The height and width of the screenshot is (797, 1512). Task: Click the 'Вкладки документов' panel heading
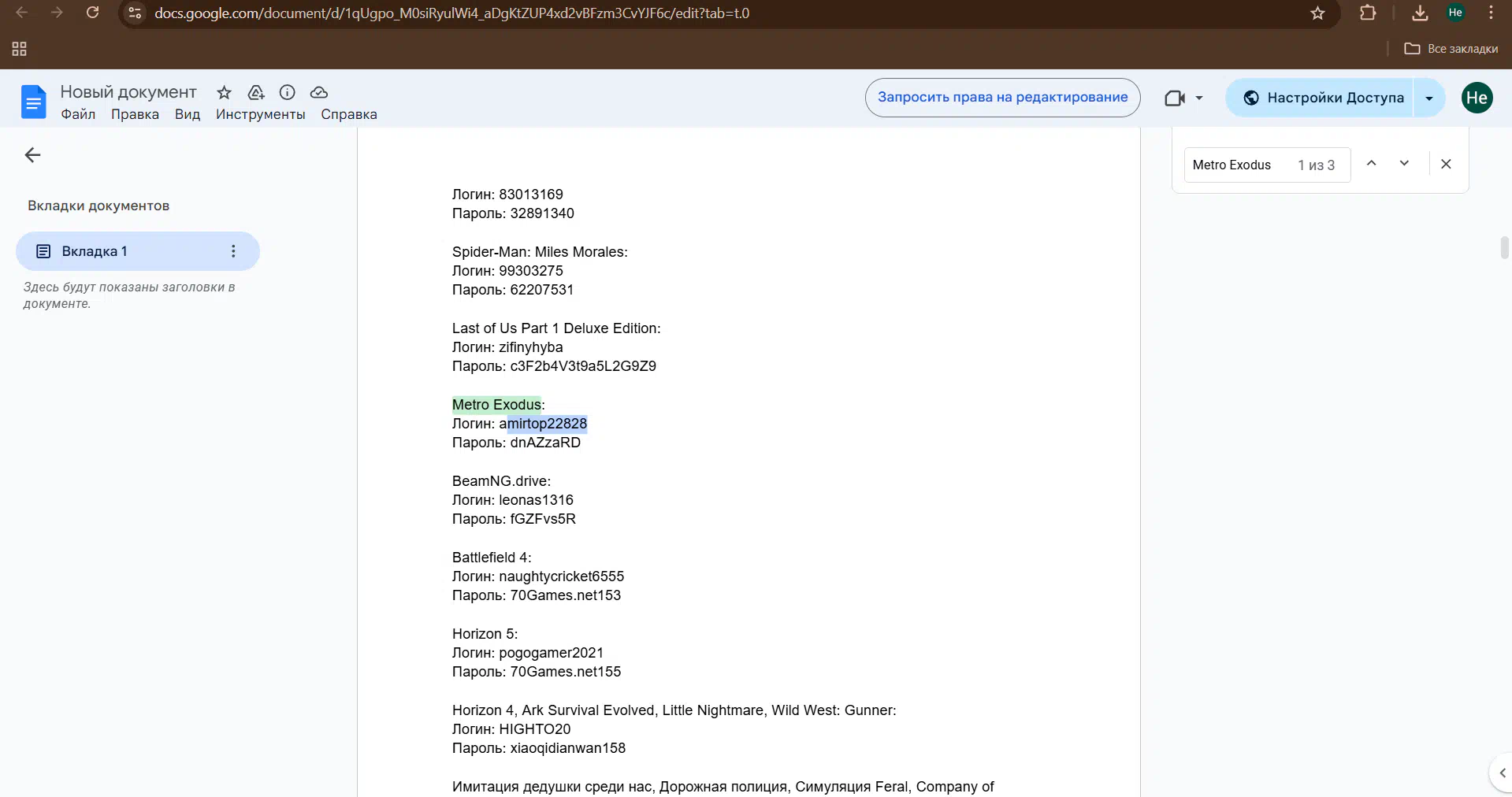(x=98, y=206)
